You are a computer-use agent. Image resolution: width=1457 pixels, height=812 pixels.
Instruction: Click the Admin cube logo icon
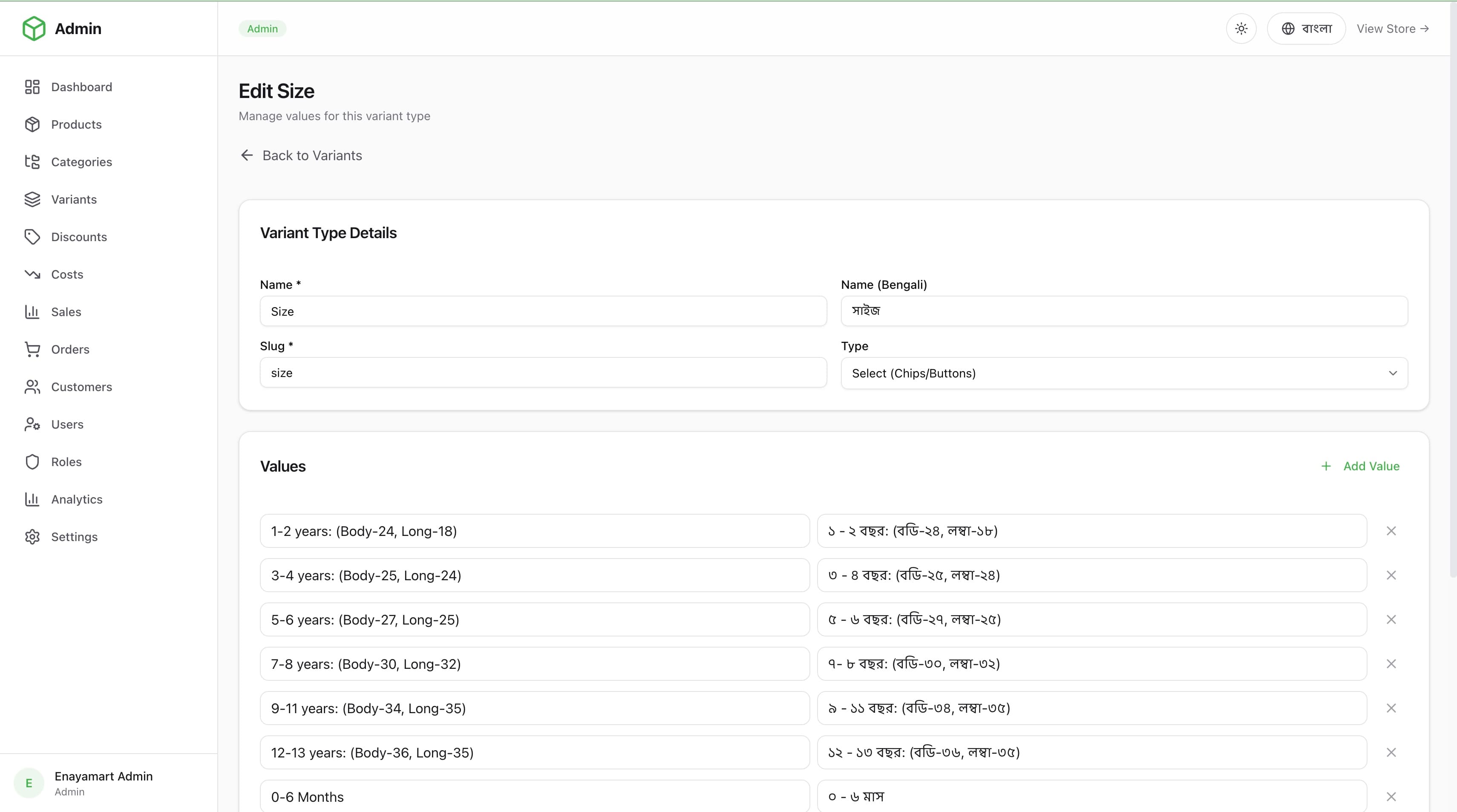point(34,28)
